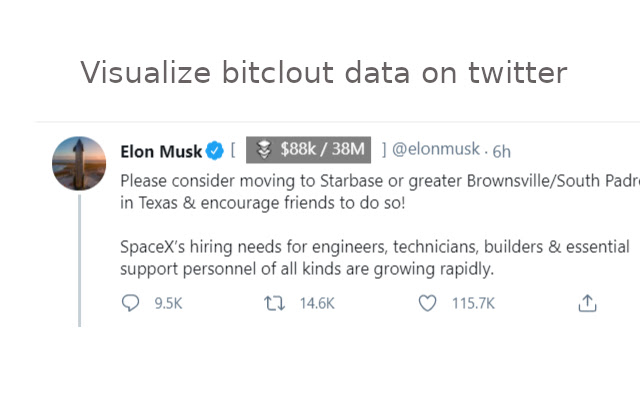Viewport: 640px width, 400px height.
Task: Like the tweet with the heart icon
Action: tap(427, 303)
